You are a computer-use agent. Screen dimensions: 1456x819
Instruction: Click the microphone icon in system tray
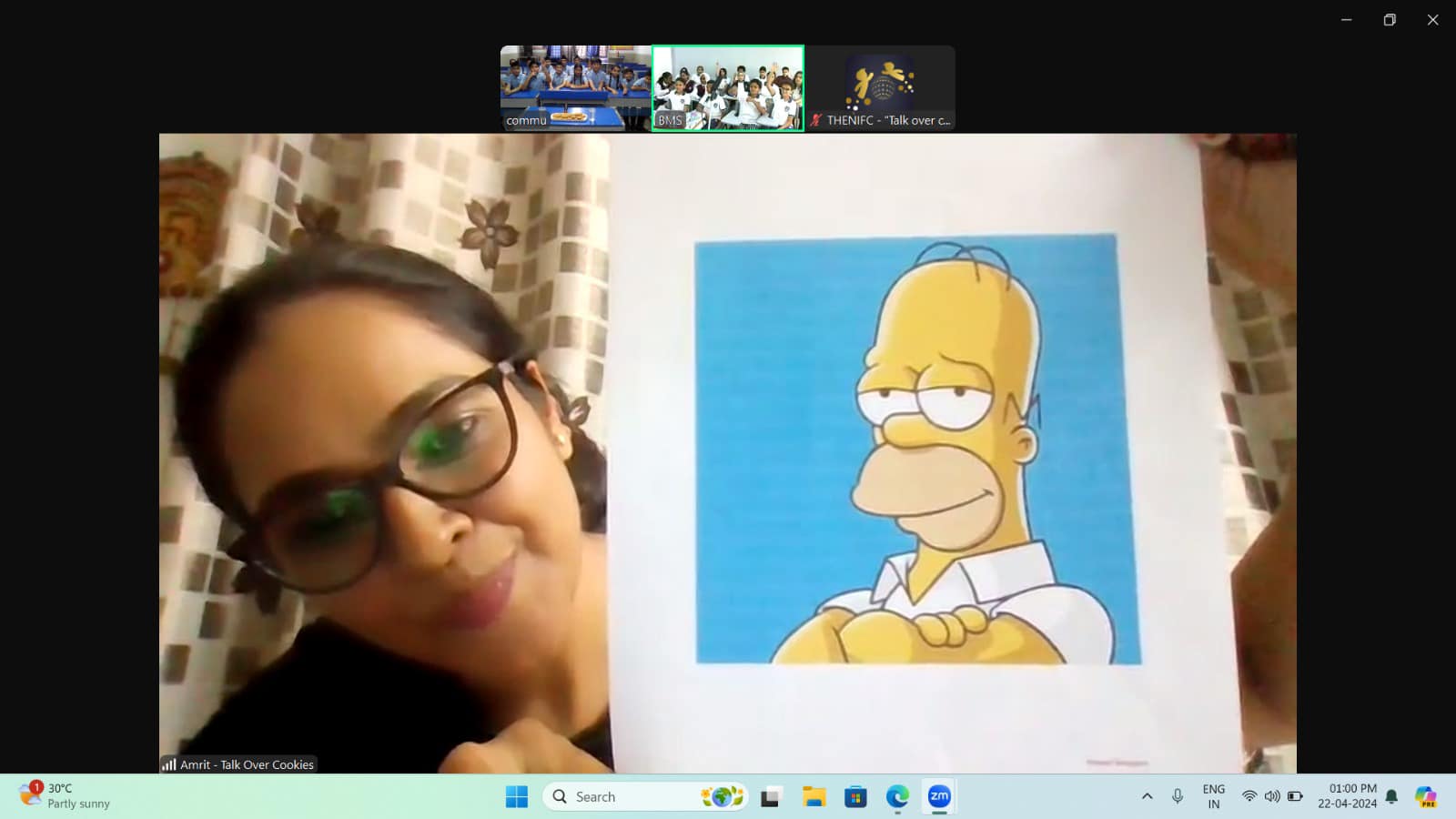(x=1178, y=797)
